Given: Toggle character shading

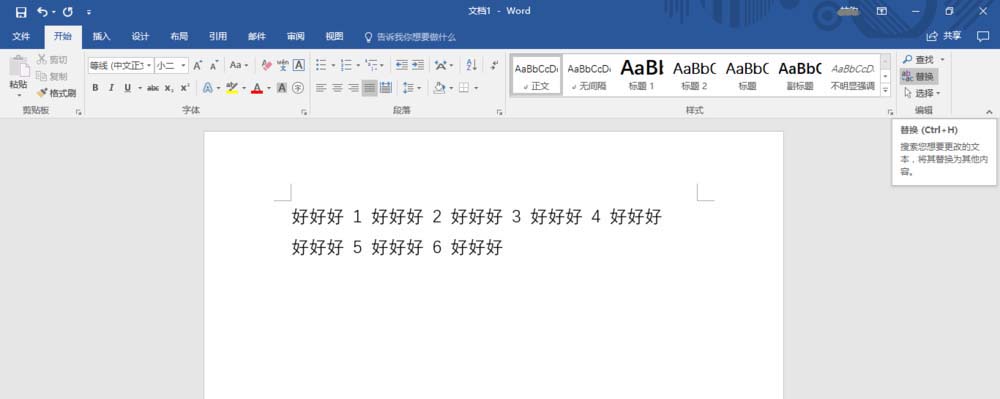Looking at the screenshot, I should 282,88.
